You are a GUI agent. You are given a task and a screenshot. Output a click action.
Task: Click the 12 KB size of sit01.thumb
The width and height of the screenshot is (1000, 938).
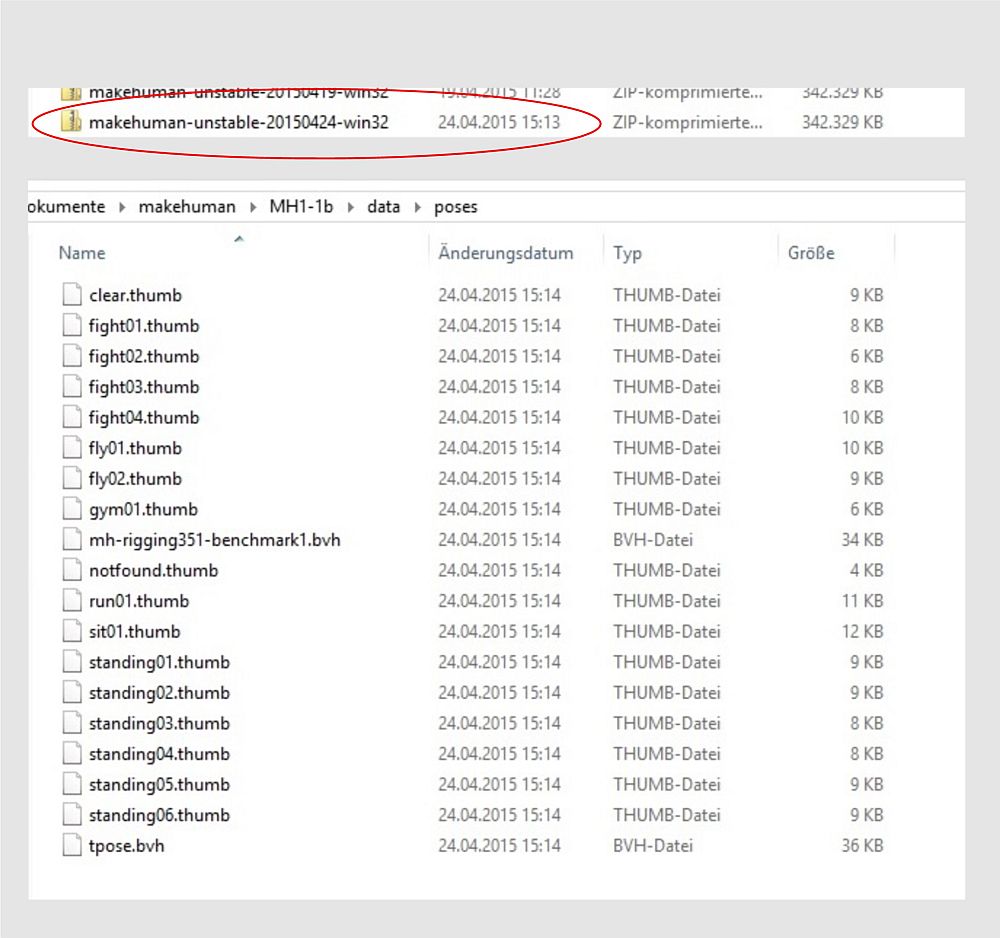pos(862,631)
